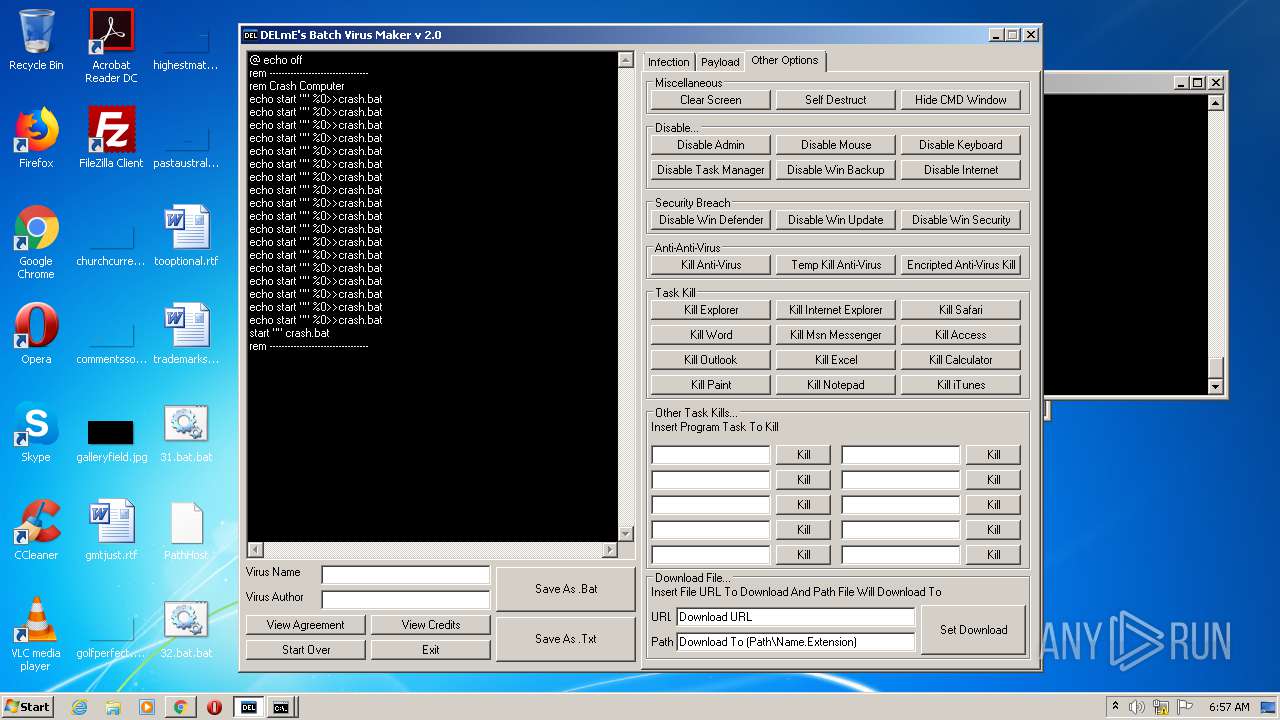Switch to the Infection tab
The width and height of the screenshot is (1280, 720).
(x=668, y=62)
